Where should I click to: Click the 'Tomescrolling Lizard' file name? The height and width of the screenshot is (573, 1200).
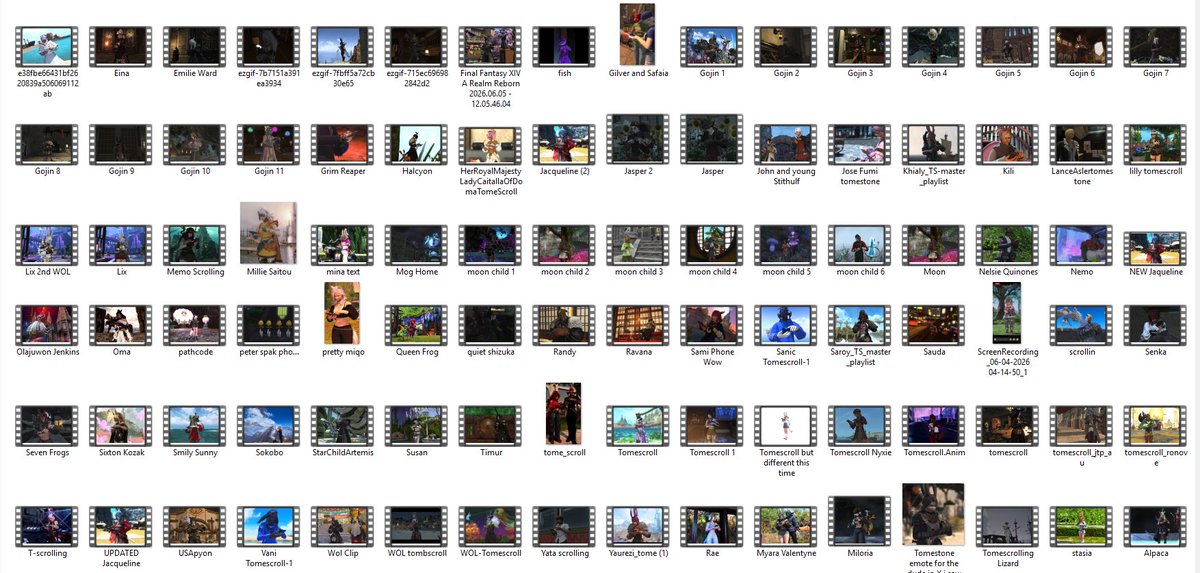pyautogui.click(x=1007, y=558)
